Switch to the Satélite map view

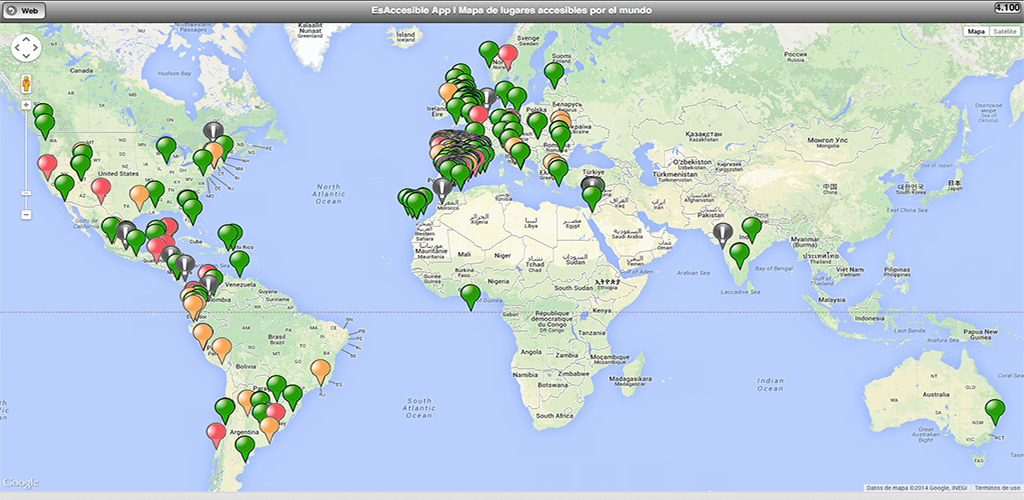coord(1003,32)
